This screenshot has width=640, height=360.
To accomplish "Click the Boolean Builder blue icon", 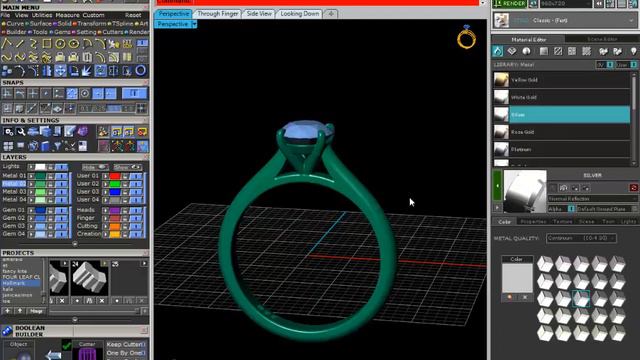I will click(7, 331).
